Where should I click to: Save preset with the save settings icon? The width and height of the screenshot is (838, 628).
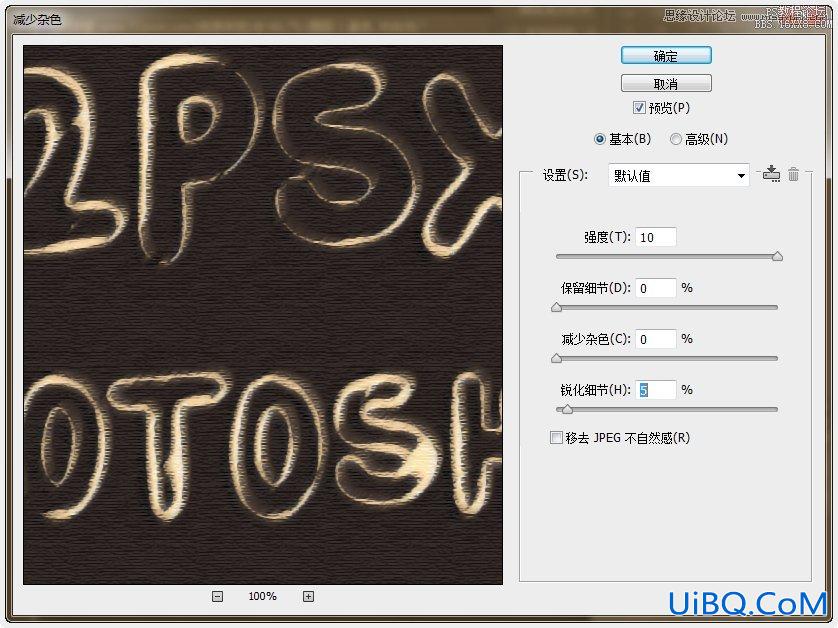pyautogui.click(x=771, y=174)
